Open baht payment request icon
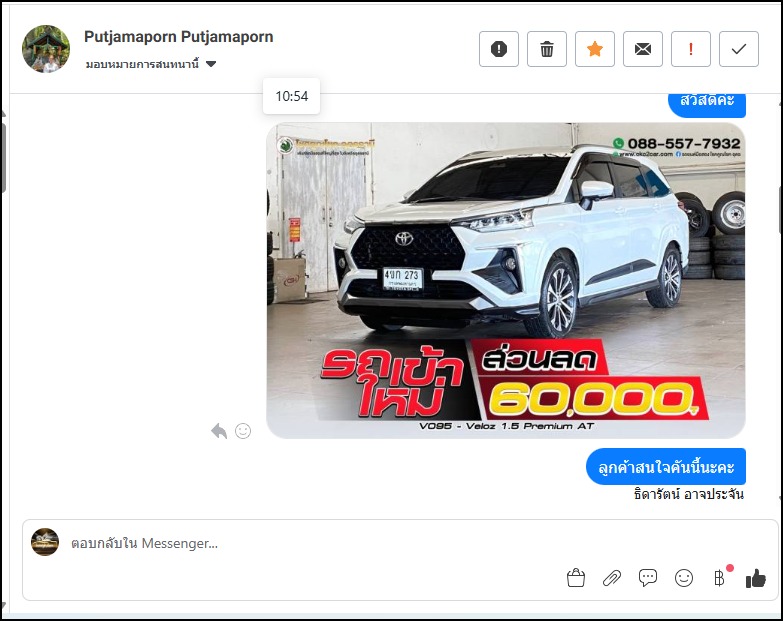Image resolution: width=783 pixels, height=621 pixels. tap(720, 578)
